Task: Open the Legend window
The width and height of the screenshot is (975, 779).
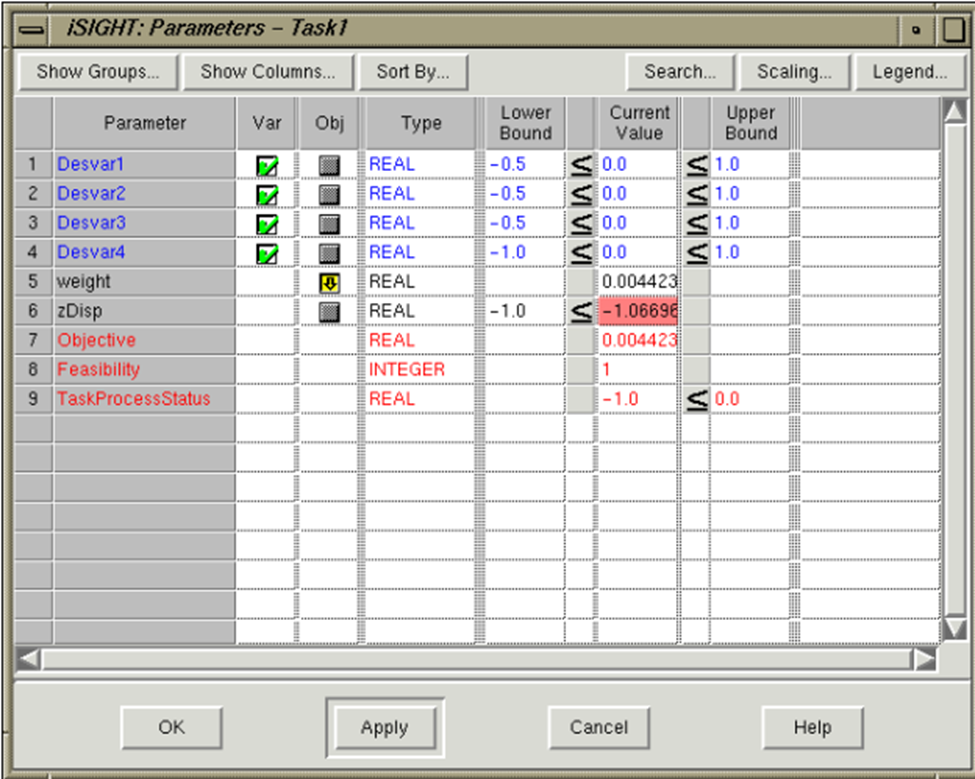Action: pyautogui.click(x=909, y=72)
